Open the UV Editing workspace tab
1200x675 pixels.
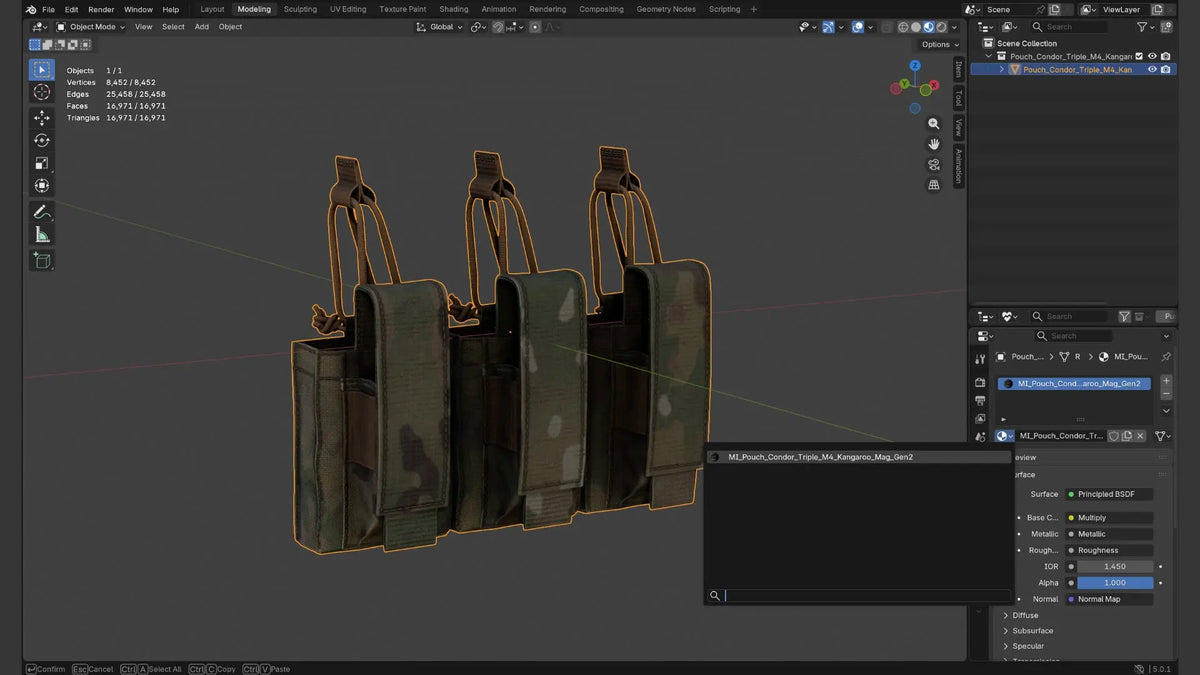pos(348,9)
